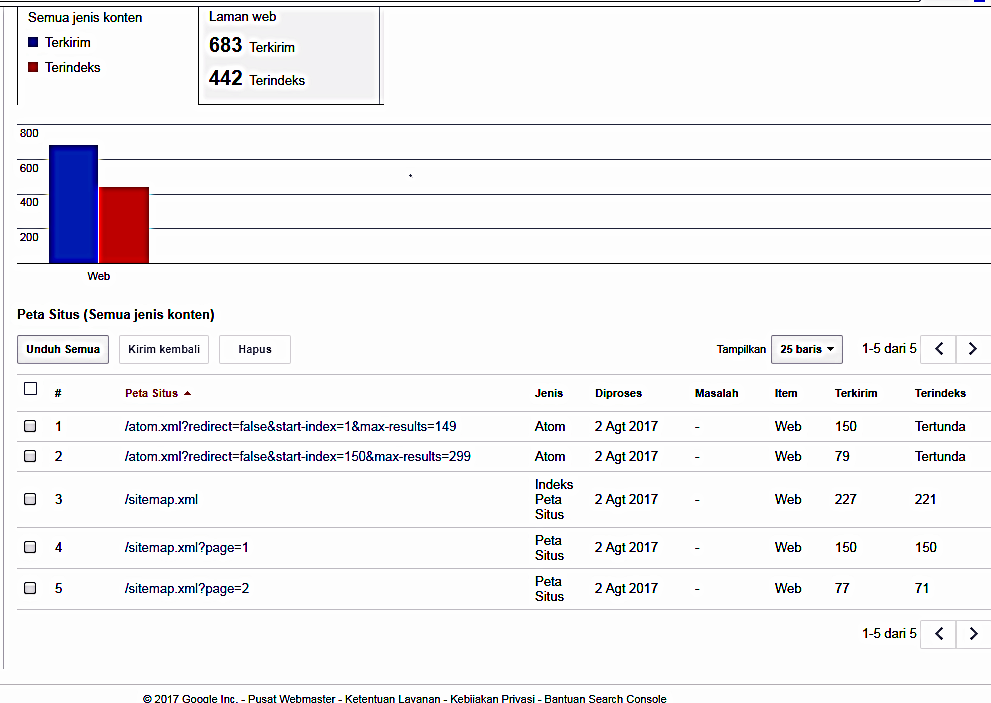991x703 pixels.
Task: Click the top 1-5 dari 5 pagination text
Action: click(x=889, y=348)
